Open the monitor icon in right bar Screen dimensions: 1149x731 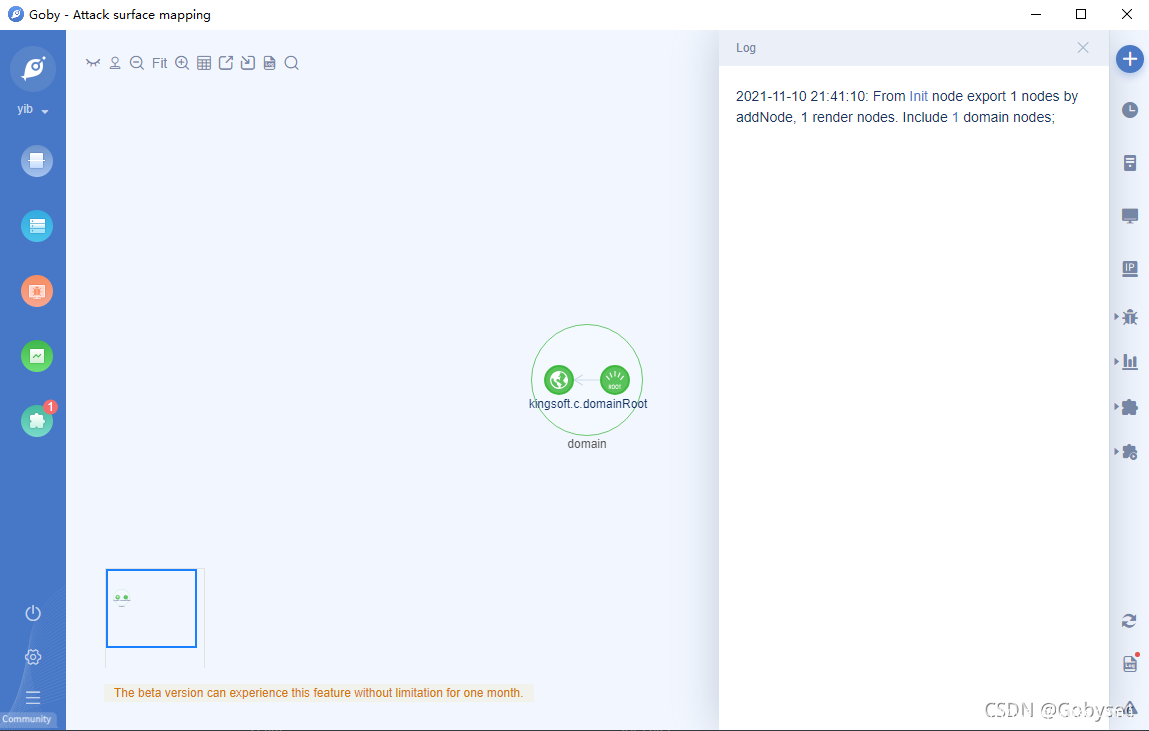(1130, 215)
